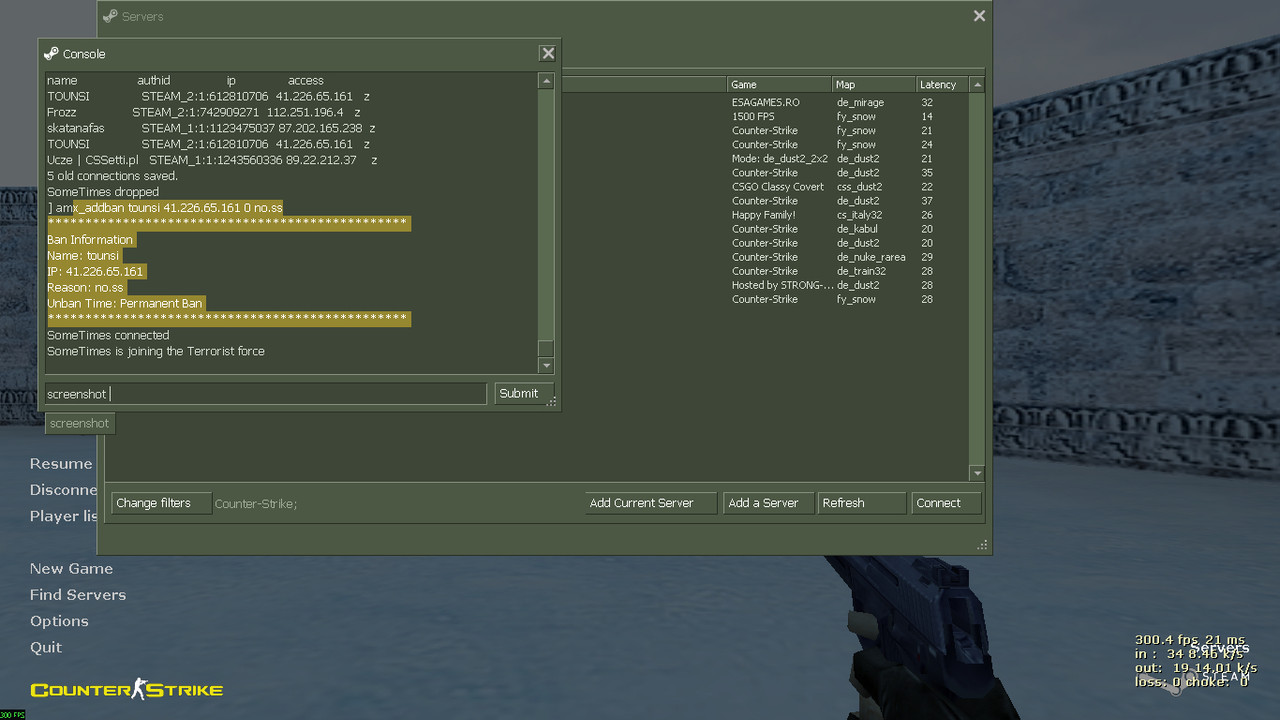Click the Counter-Strike; filter label

[x=256, y=504]
